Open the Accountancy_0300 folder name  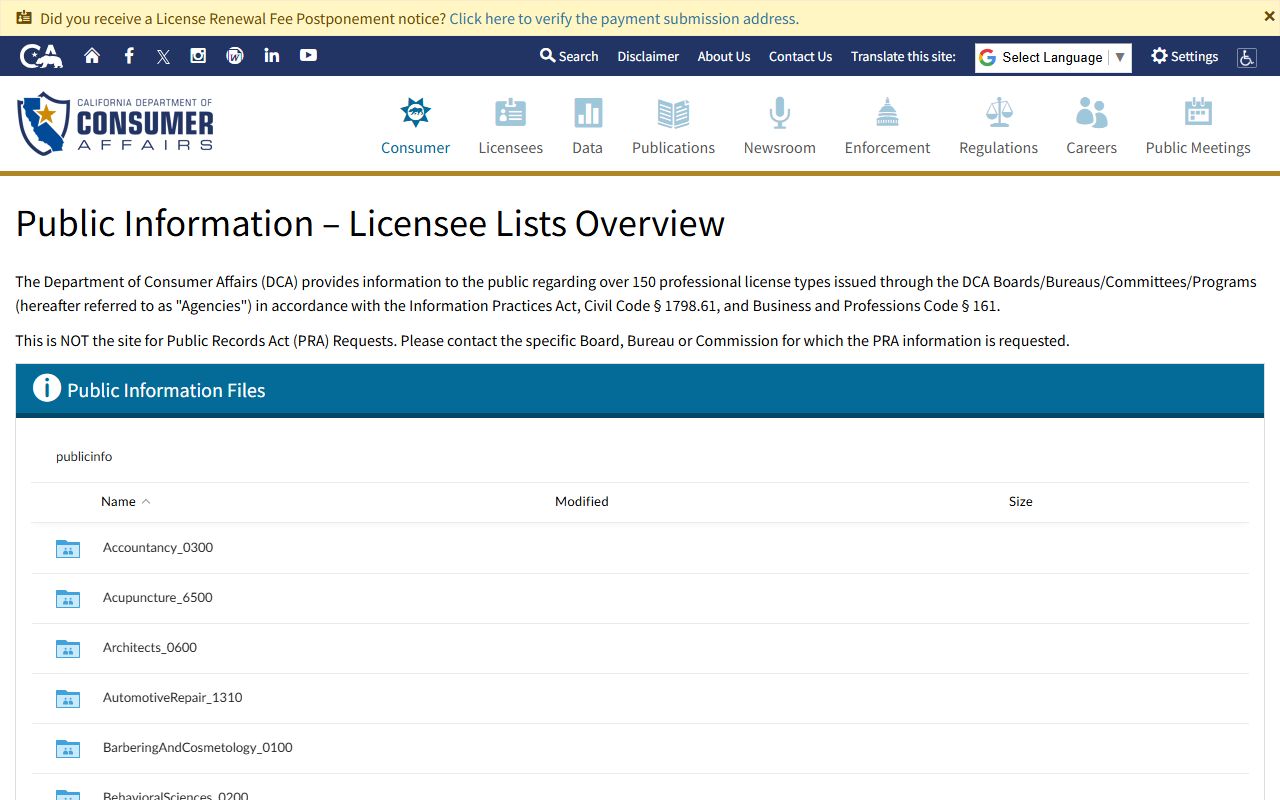[158, 547]
